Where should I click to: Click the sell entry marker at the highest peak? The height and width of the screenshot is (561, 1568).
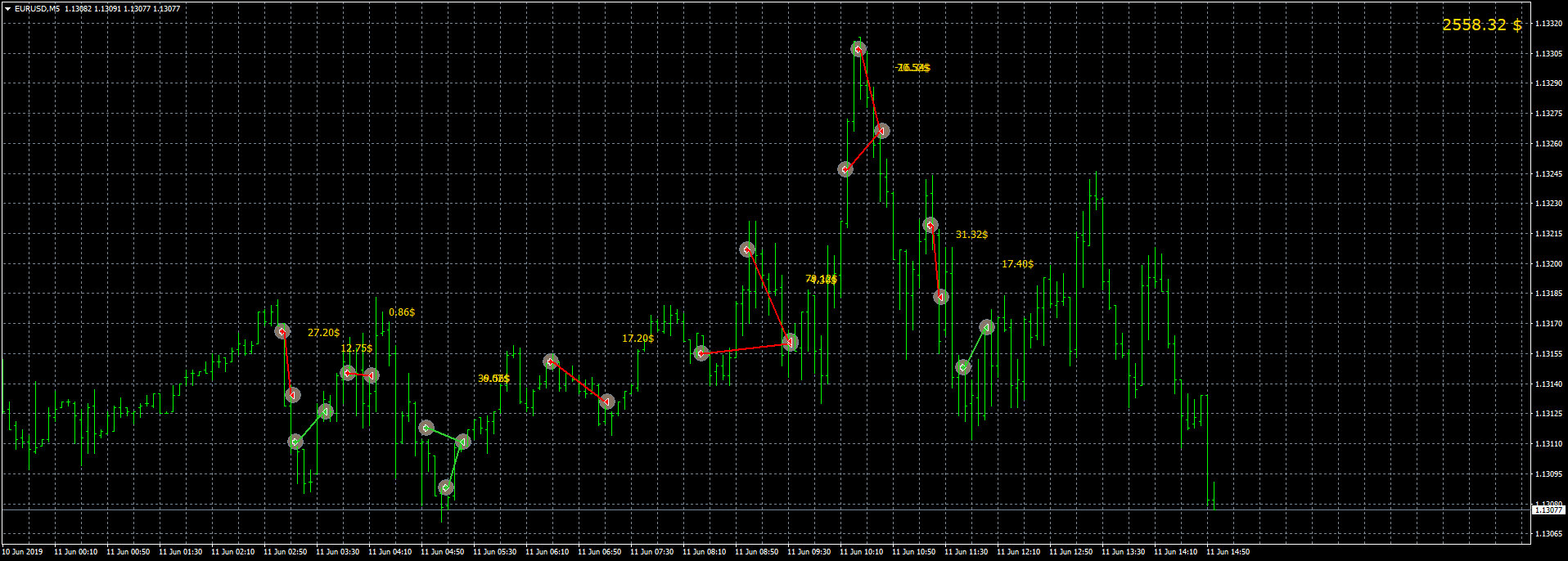coord(858,50)
